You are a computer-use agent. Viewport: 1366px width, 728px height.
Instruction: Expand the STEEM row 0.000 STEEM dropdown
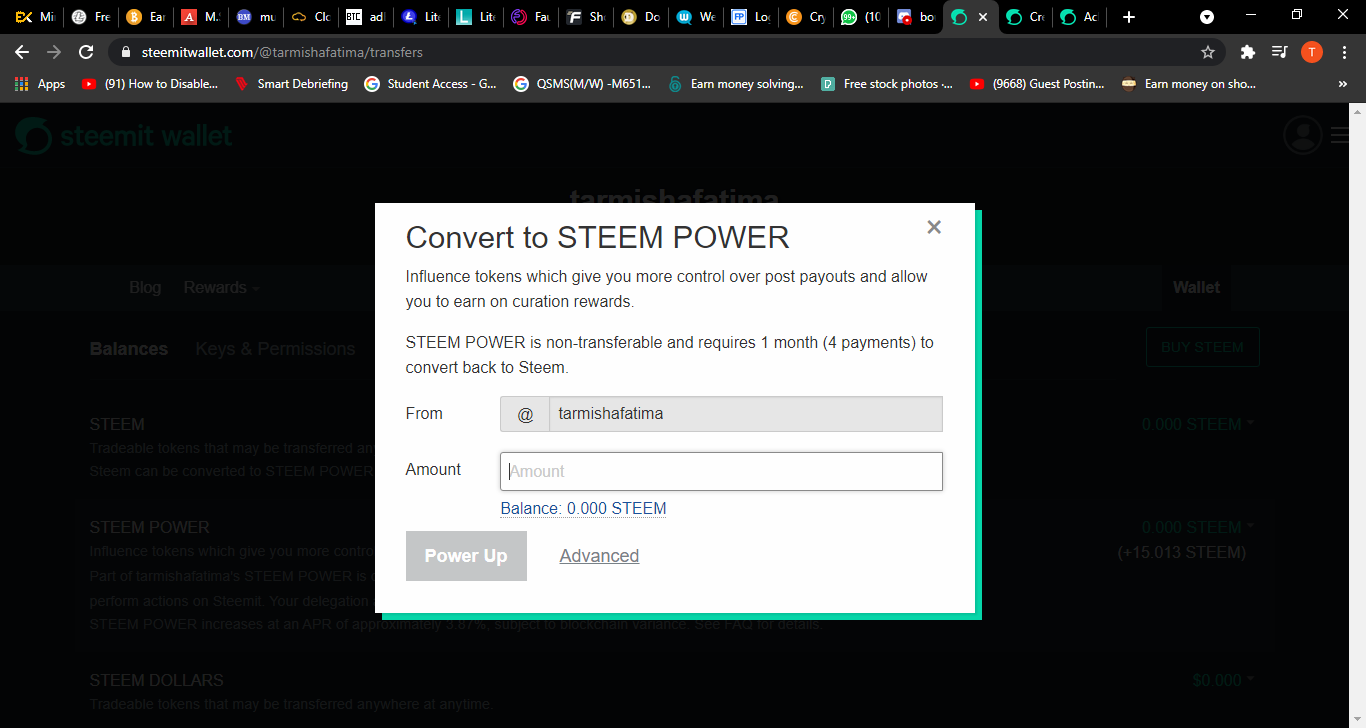click(x=1198, y=424)
